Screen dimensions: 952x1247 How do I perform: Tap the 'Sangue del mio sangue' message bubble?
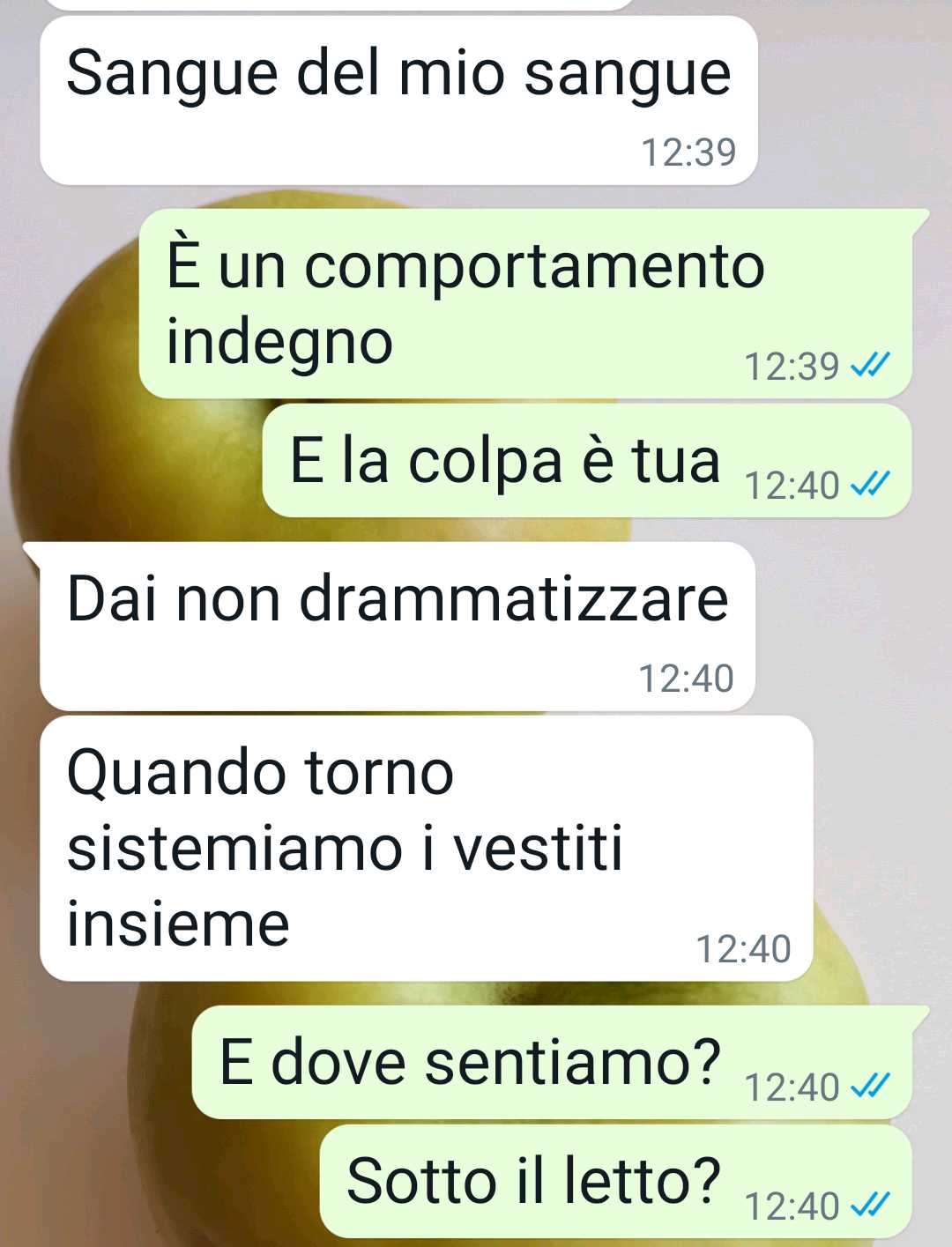click(398, 100)
